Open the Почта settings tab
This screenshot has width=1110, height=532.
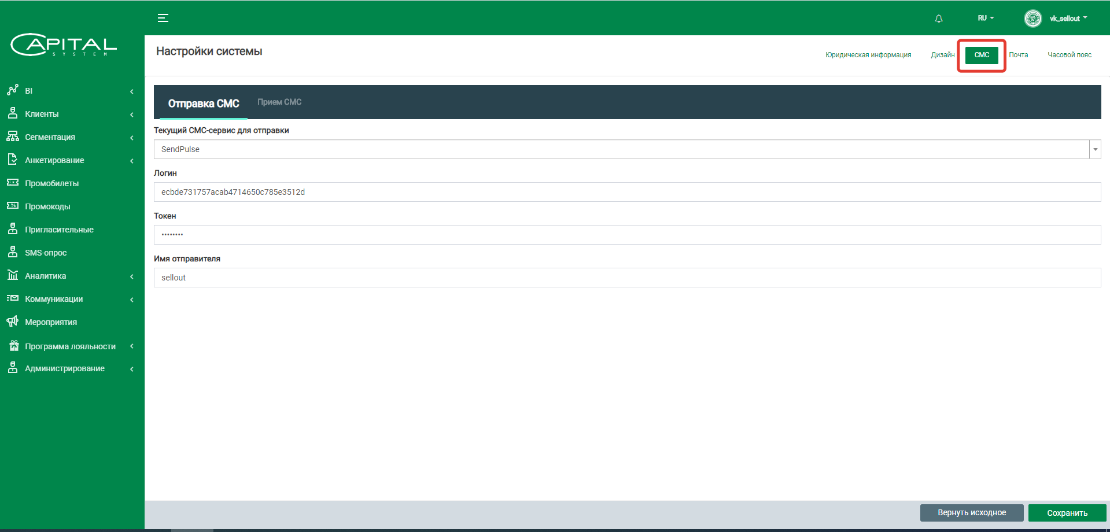click(x=1018, y=54)
